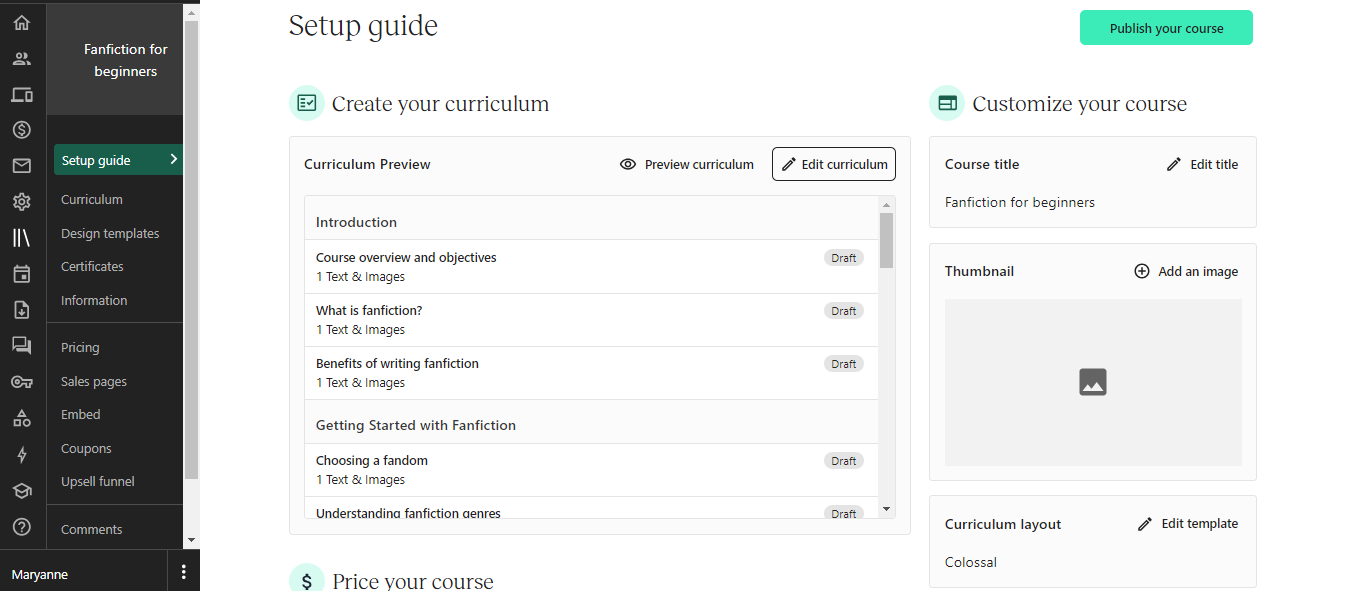
Task: Click the Publish your course button
Action: click(x=1166, y=28)
